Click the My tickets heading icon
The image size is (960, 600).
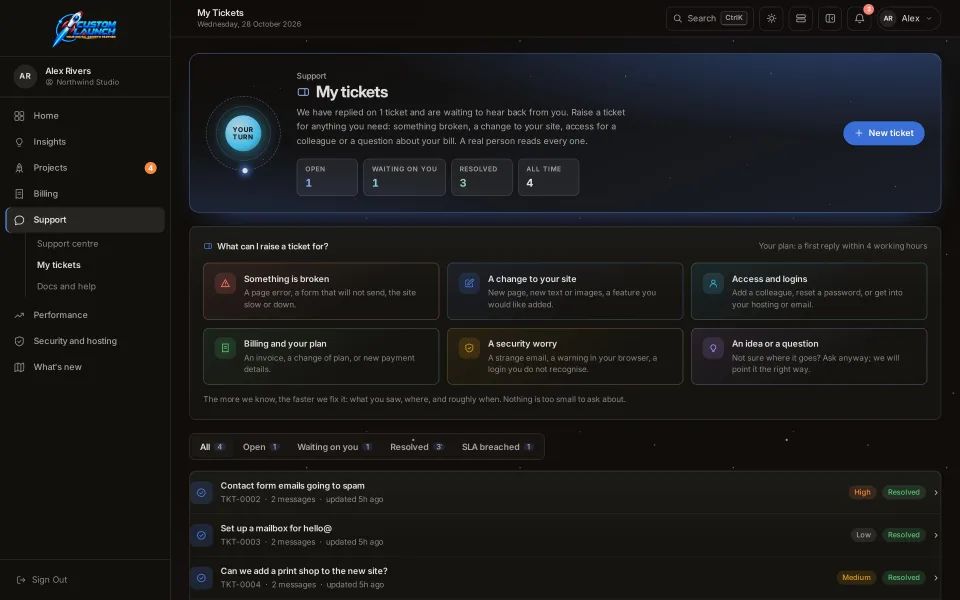point(303,92)
